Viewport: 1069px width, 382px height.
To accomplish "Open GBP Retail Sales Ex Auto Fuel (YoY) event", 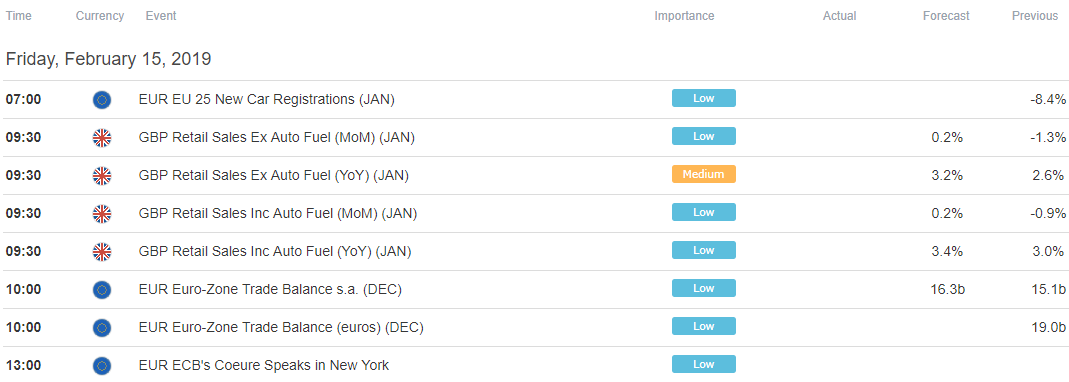I will [273, 175].
